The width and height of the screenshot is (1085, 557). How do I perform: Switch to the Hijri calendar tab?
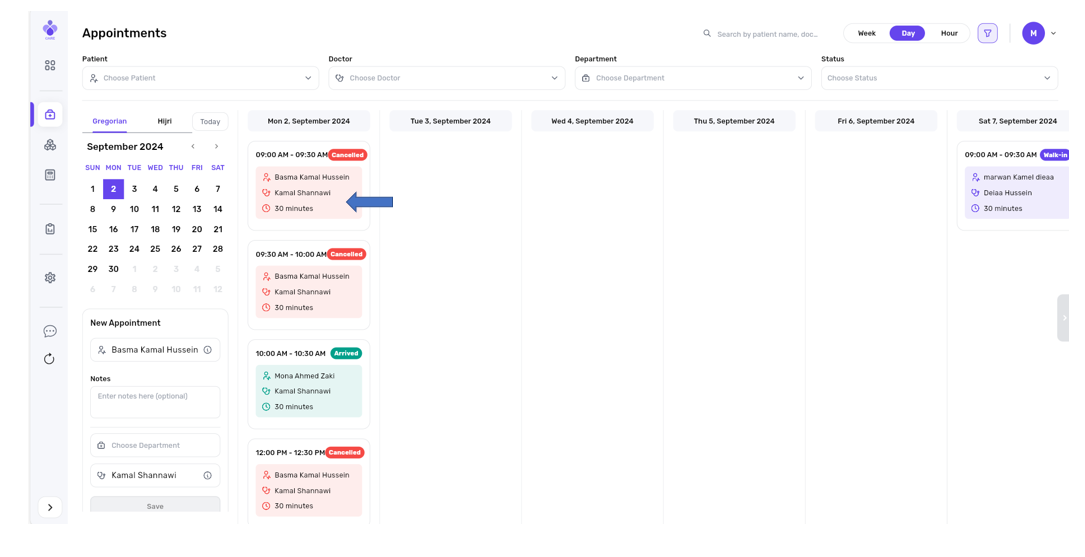pyautogui.click(x=164, y=121)
